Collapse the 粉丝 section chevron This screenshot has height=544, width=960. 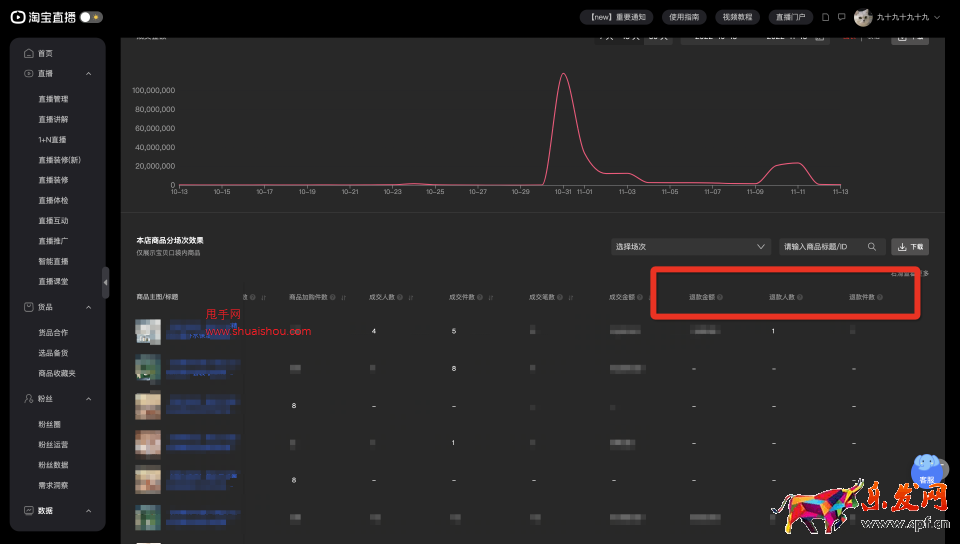(x=89, y=399)
